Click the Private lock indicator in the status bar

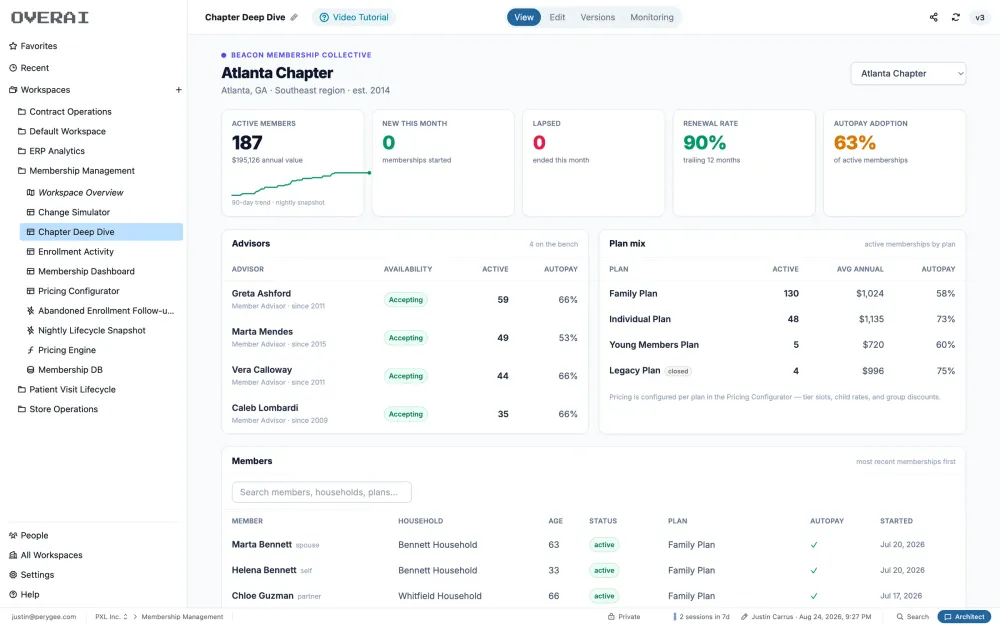[x=624, y=617]
